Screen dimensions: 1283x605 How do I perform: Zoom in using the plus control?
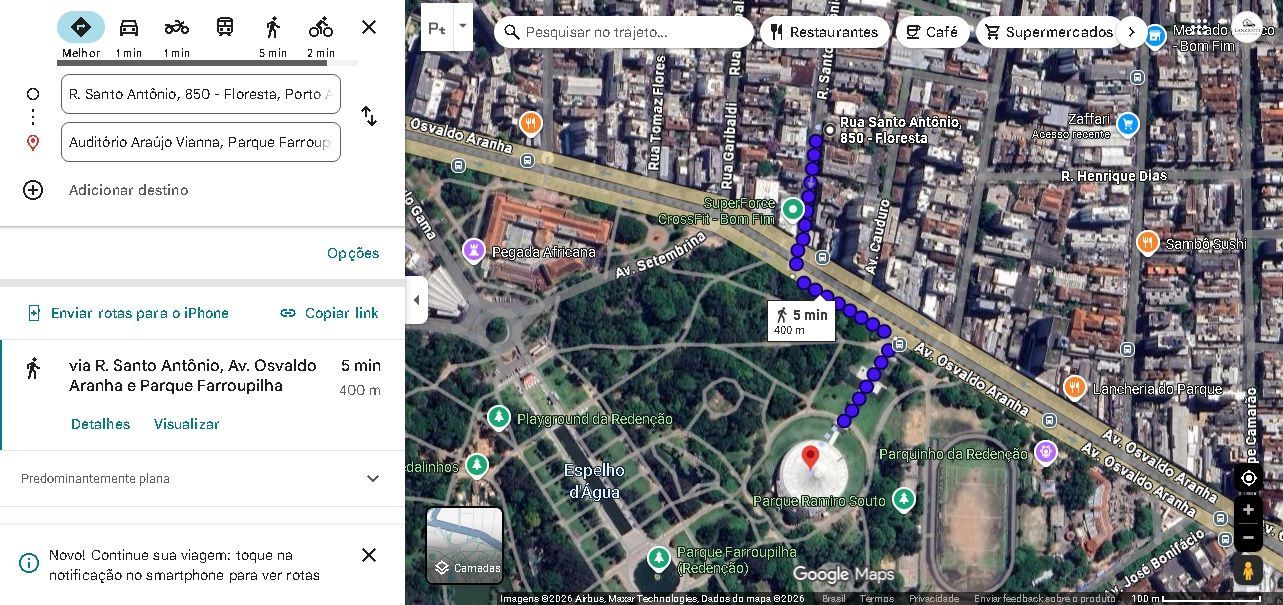pyautogui.click(x=1247, y=509)
